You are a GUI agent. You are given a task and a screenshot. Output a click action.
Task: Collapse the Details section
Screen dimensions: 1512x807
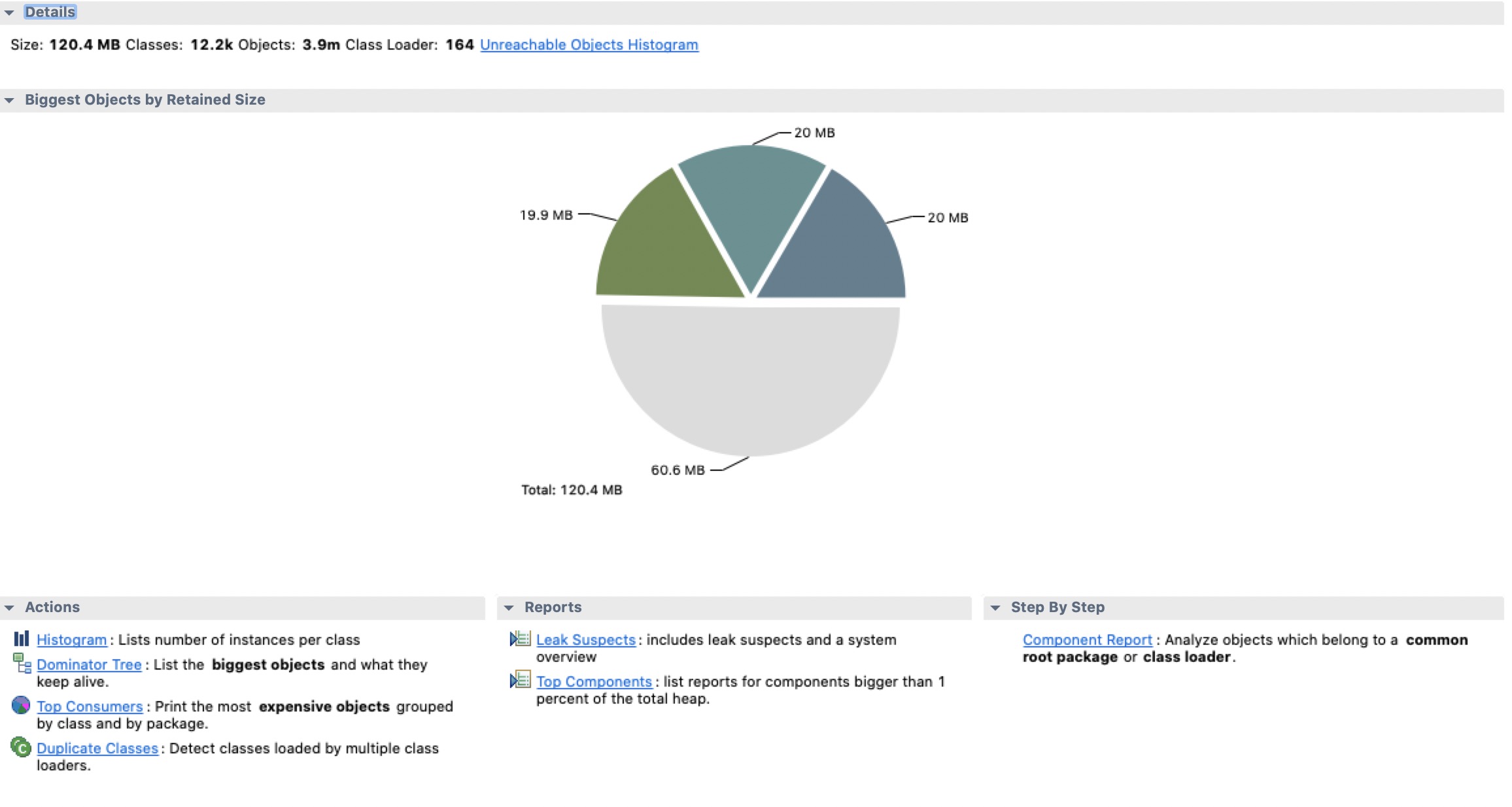tap(9, 12)
